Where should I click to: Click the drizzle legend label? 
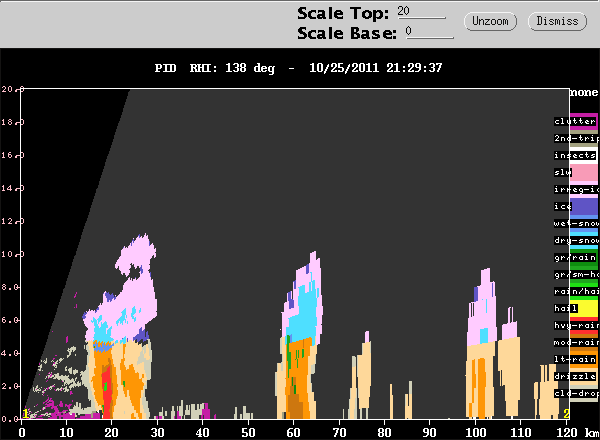pyautogui.click(x=575, y=376)
